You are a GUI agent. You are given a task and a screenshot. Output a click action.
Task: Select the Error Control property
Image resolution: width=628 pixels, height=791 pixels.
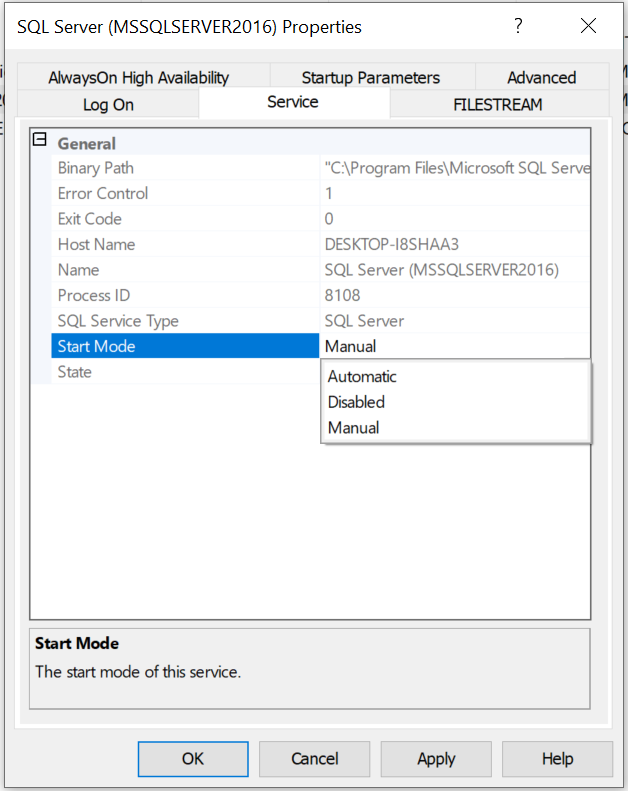[x=185, y=193]
